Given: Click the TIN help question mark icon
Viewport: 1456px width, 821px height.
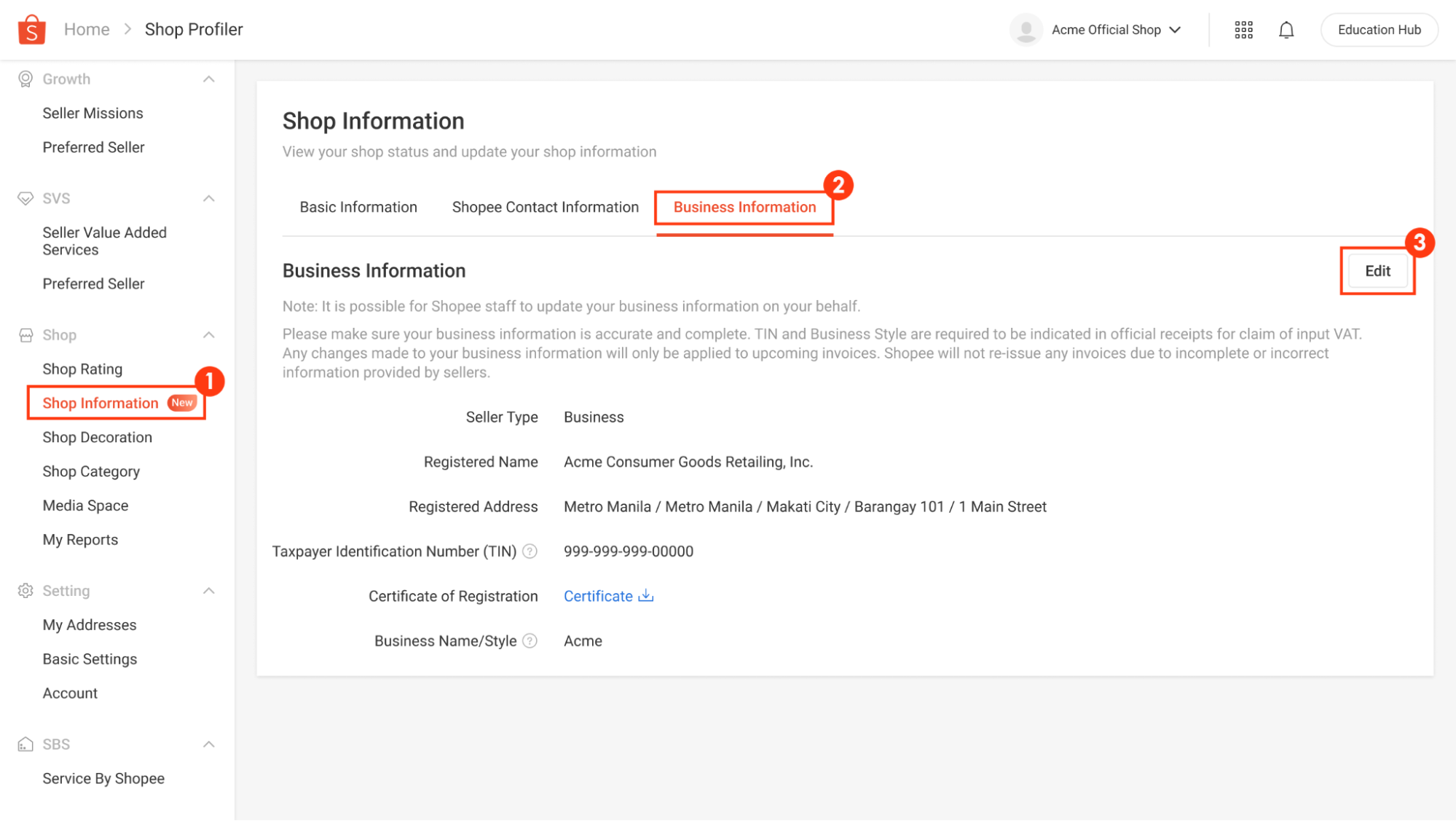Looking at the screenshot, I should pyautogui.click(x=530, y=551).
